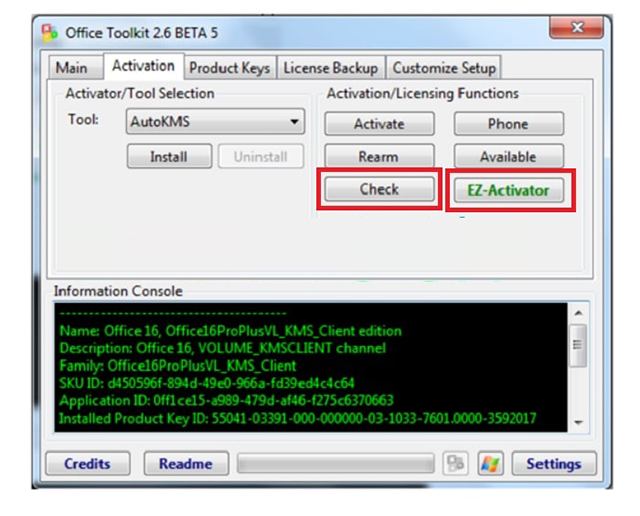Screen dimensions: 640x516
Task: Open the Product Keys tab
Action: pyautogui.click(x=229, y=68)
